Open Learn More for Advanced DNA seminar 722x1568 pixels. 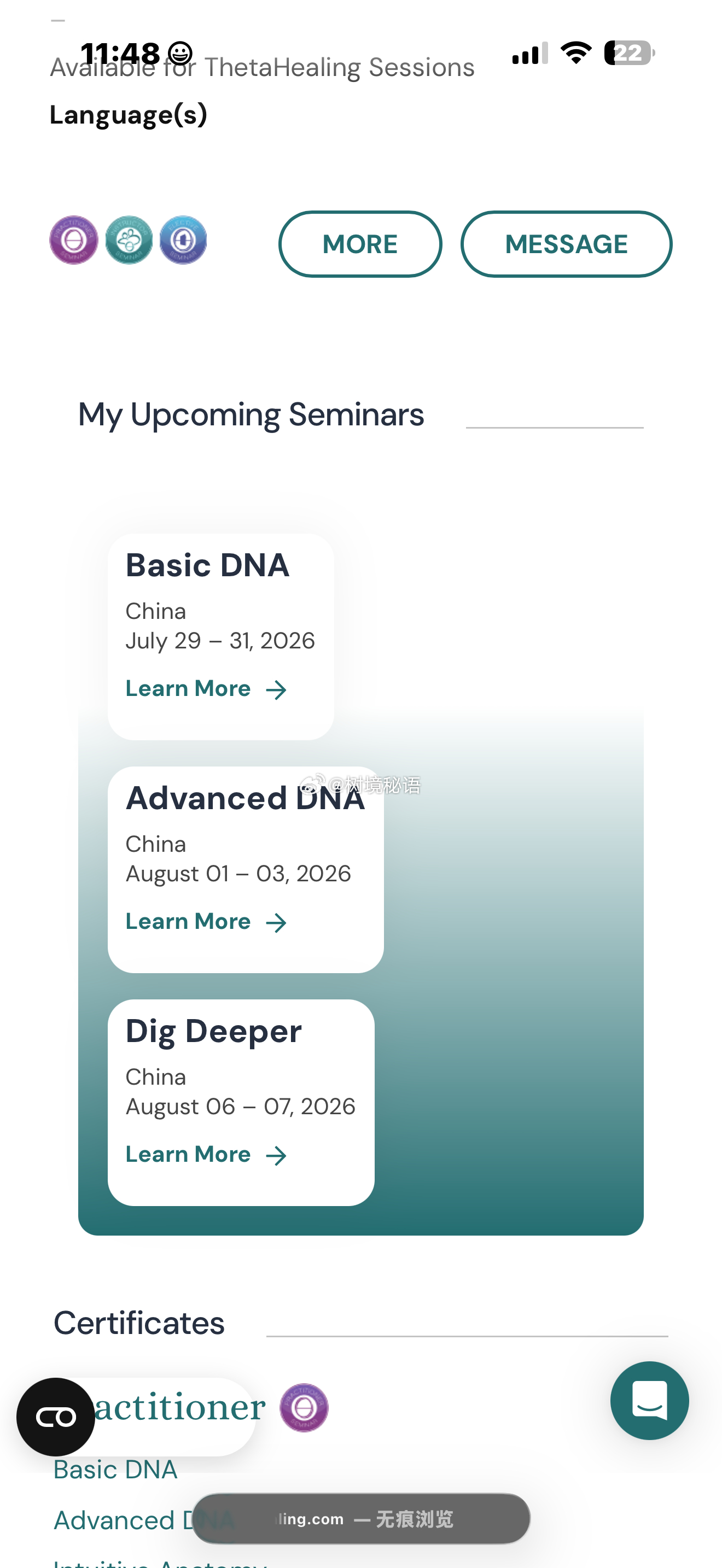tap(206, 922)
